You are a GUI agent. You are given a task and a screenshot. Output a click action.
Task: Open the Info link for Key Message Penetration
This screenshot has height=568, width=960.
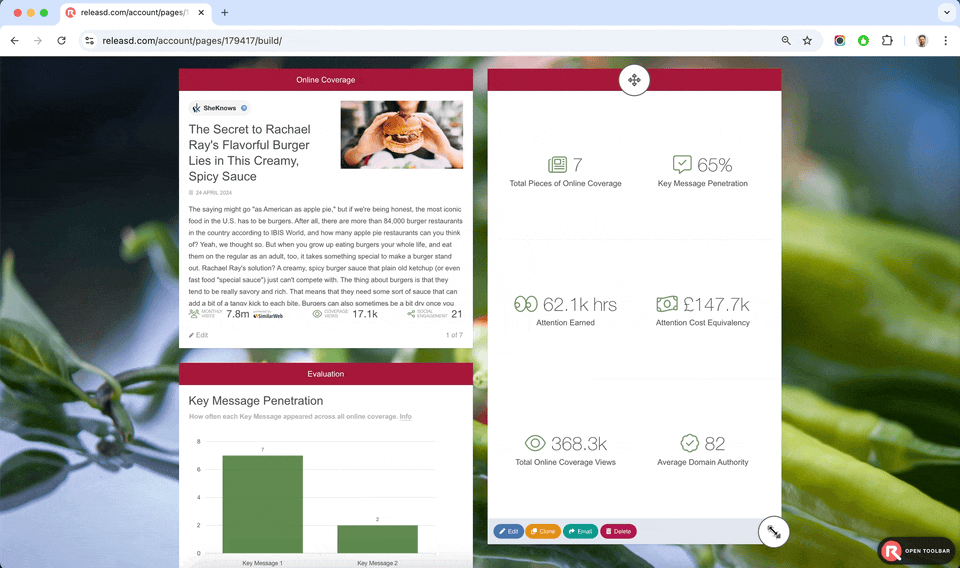[405, 417]
